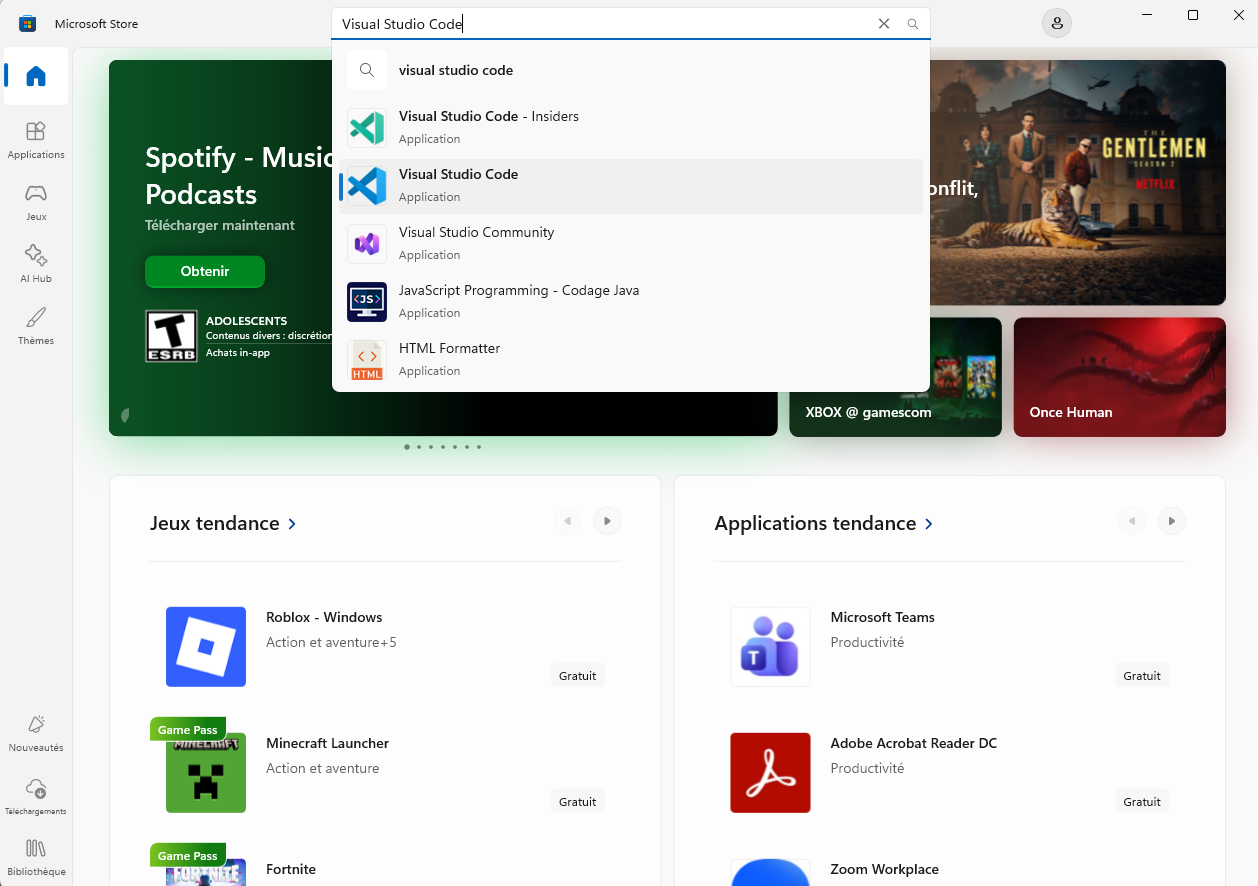Open Microsoft Teams app icon
Screen dimensions: 1258x886
click(x=770, y=647)
